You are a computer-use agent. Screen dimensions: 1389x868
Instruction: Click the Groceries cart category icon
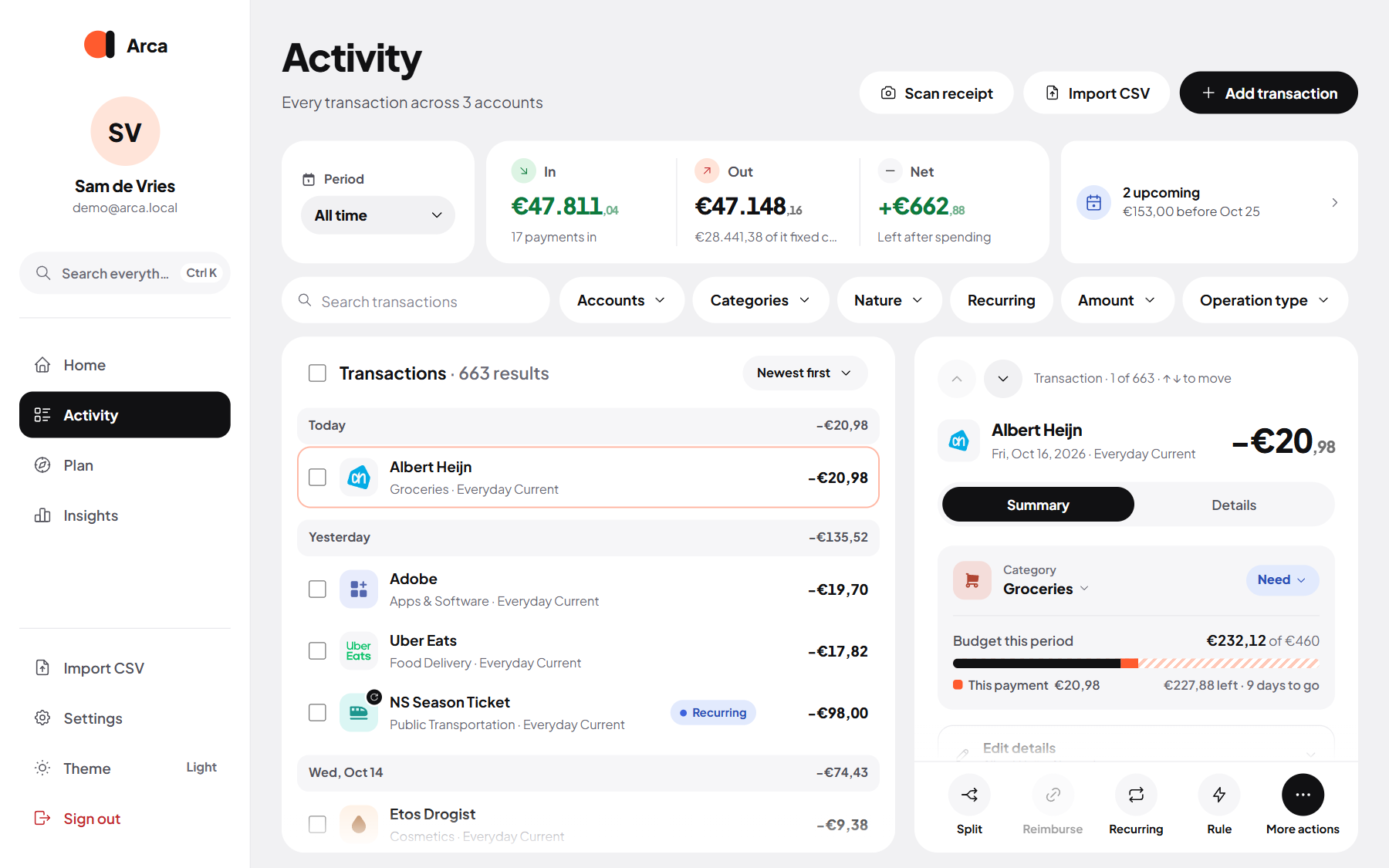(x=972, y=580)
